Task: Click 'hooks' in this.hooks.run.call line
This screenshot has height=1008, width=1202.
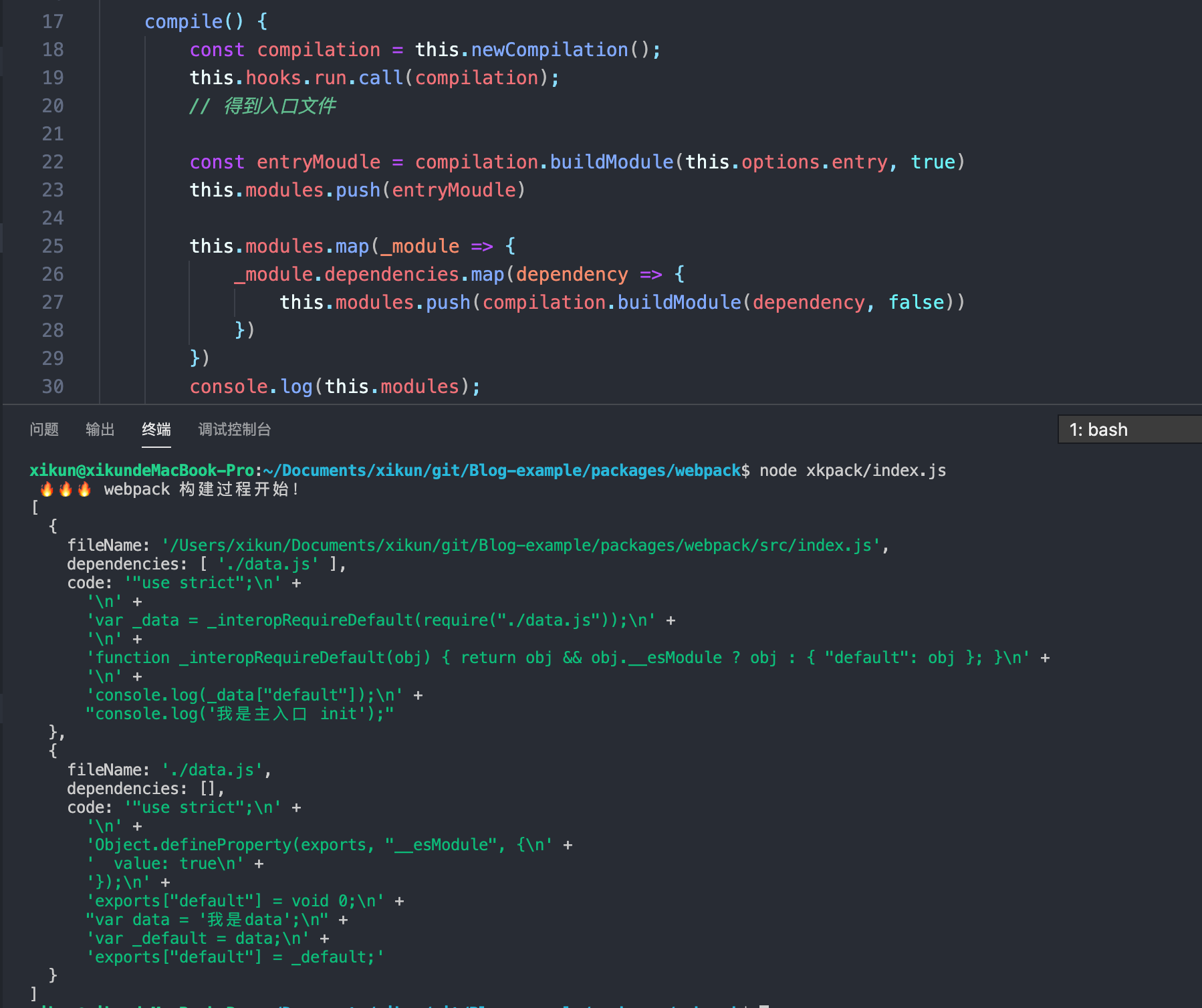Action: [x=273, y=78]
